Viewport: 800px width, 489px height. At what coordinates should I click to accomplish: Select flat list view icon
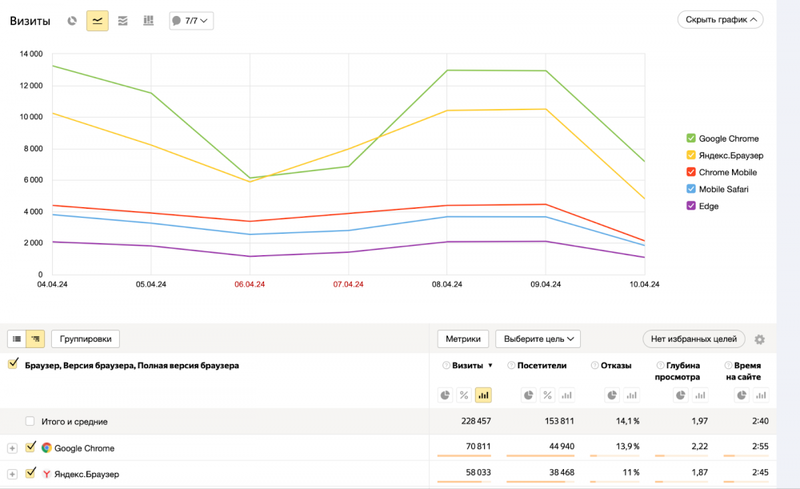tap(16, 339)
